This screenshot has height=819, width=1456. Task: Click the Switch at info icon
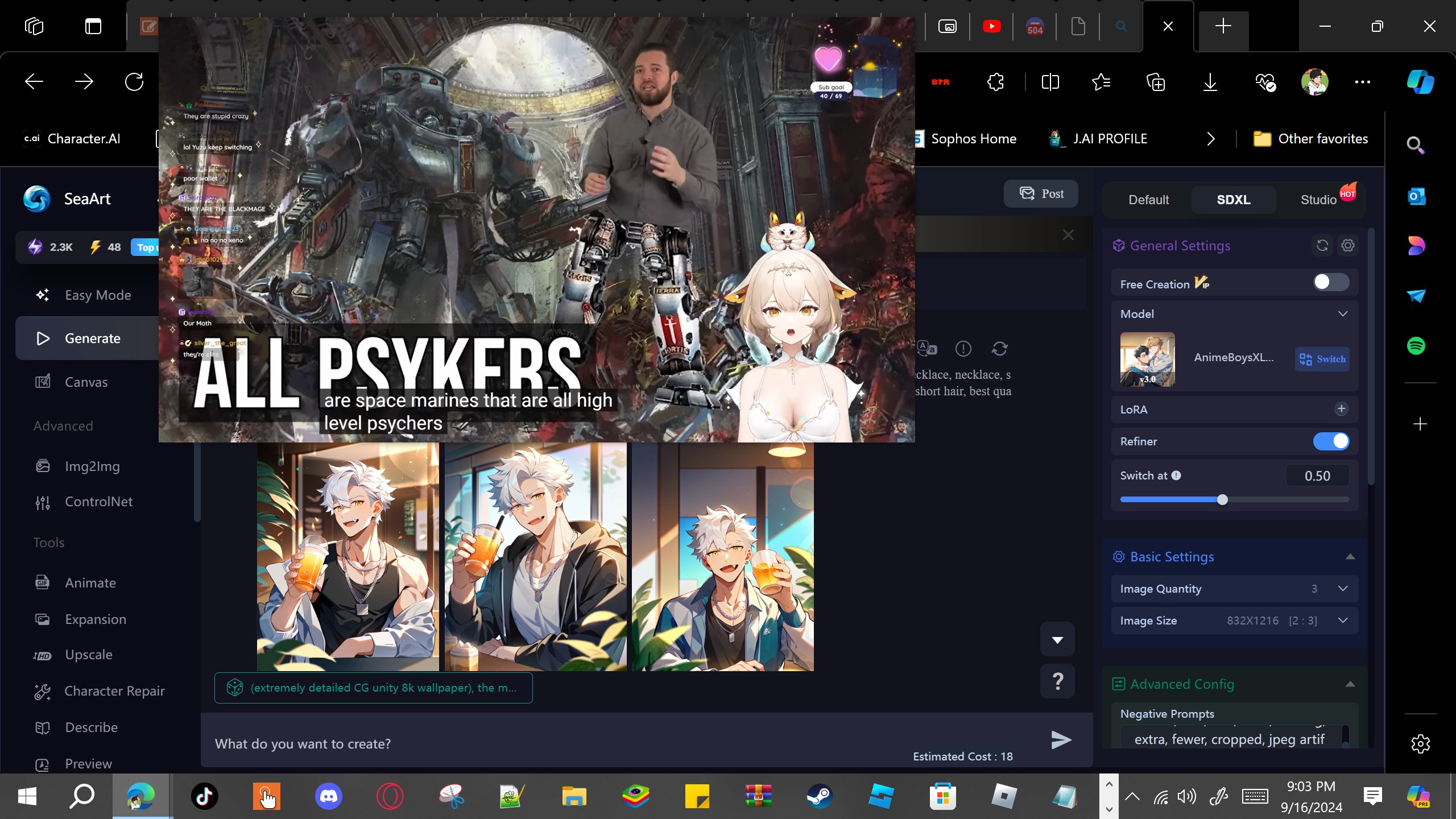(x=1176, y=475)
